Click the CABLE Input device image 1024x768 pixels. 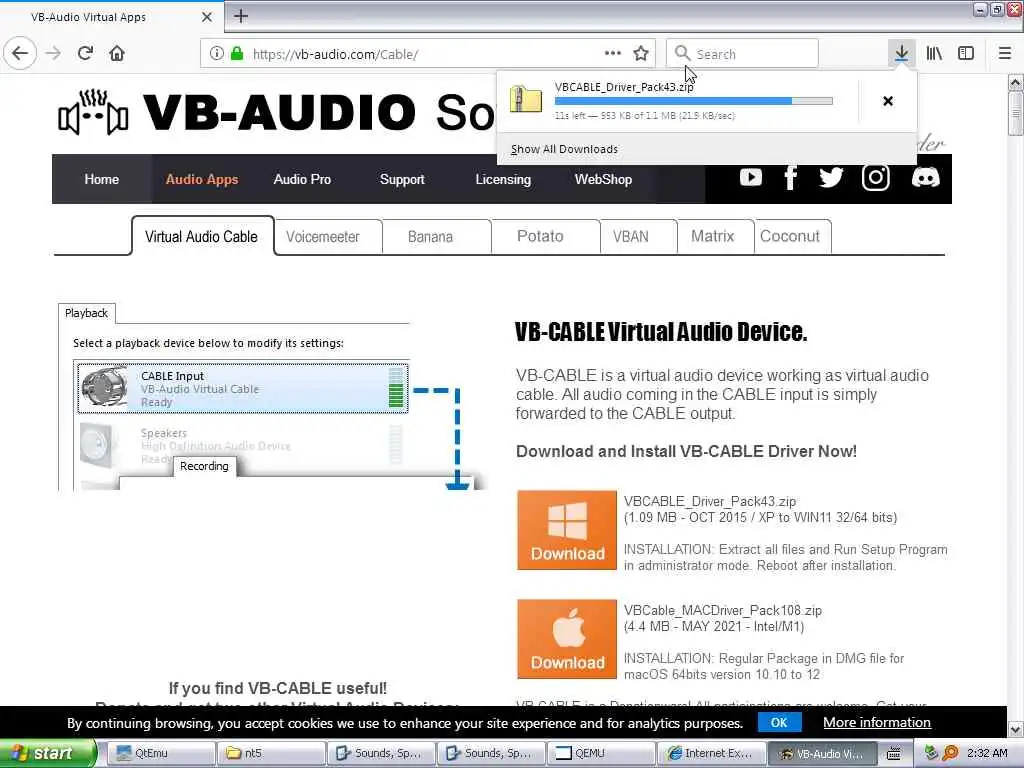point(104,388)
